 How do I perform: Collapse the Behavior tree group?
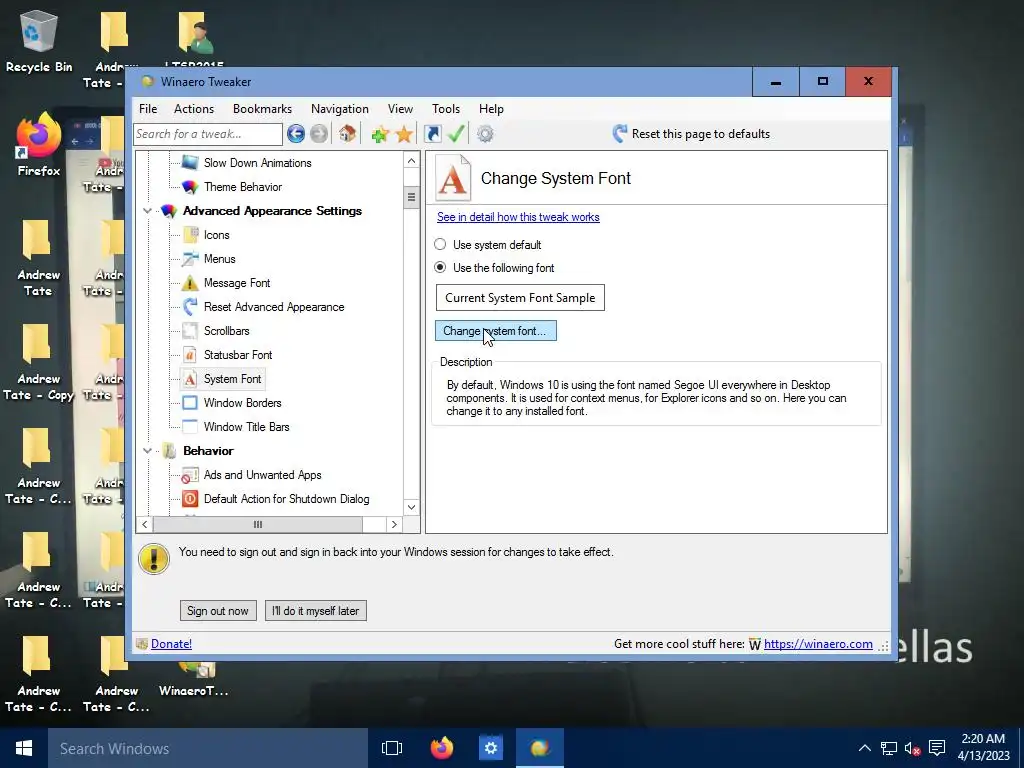click(148, 451)
